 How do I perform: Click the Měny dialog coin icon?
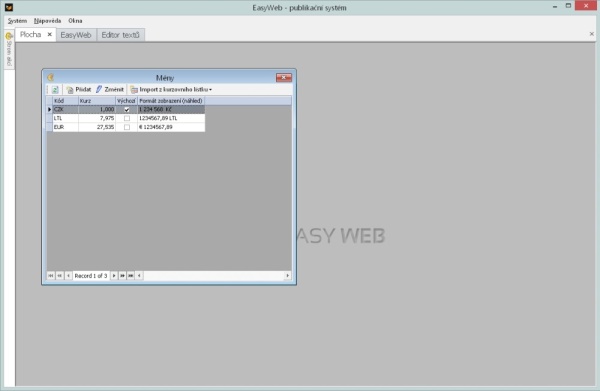[51, 78]
